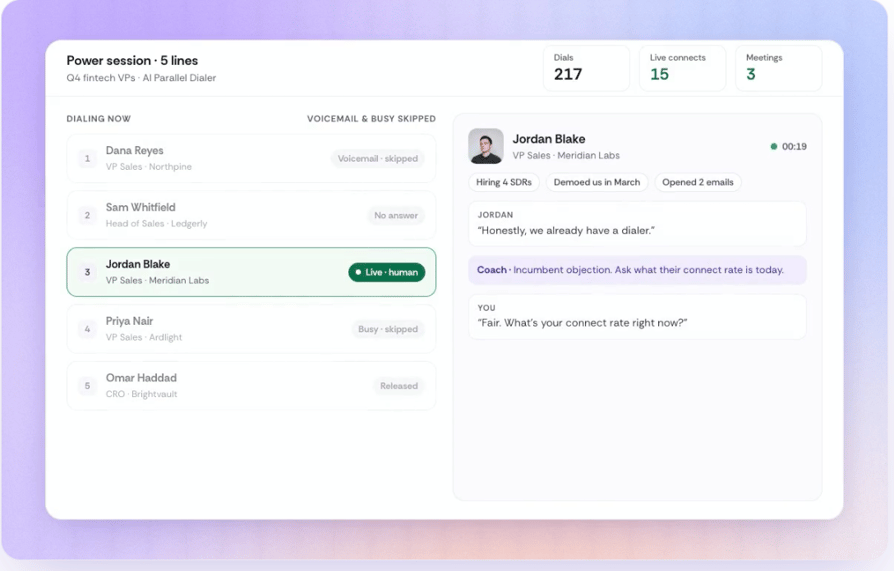Select the Omar Haddad dialing row

coord(251,386)
